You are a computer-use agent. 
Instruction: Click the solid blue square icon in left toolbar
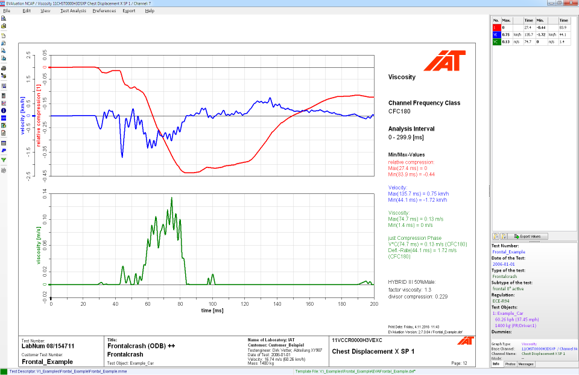pos(4,118)
